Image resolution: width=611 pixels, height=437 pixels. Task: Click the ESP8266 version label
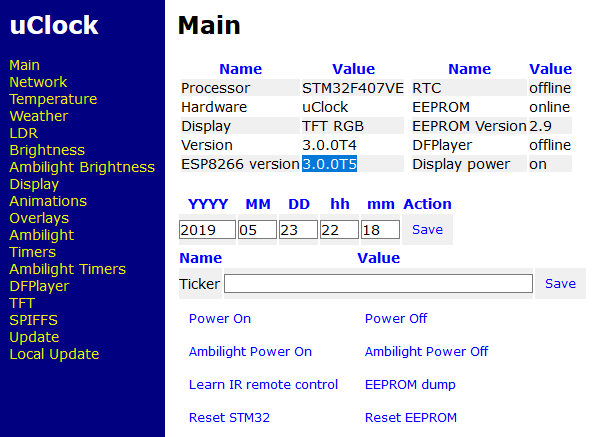[x=240, y=164]
